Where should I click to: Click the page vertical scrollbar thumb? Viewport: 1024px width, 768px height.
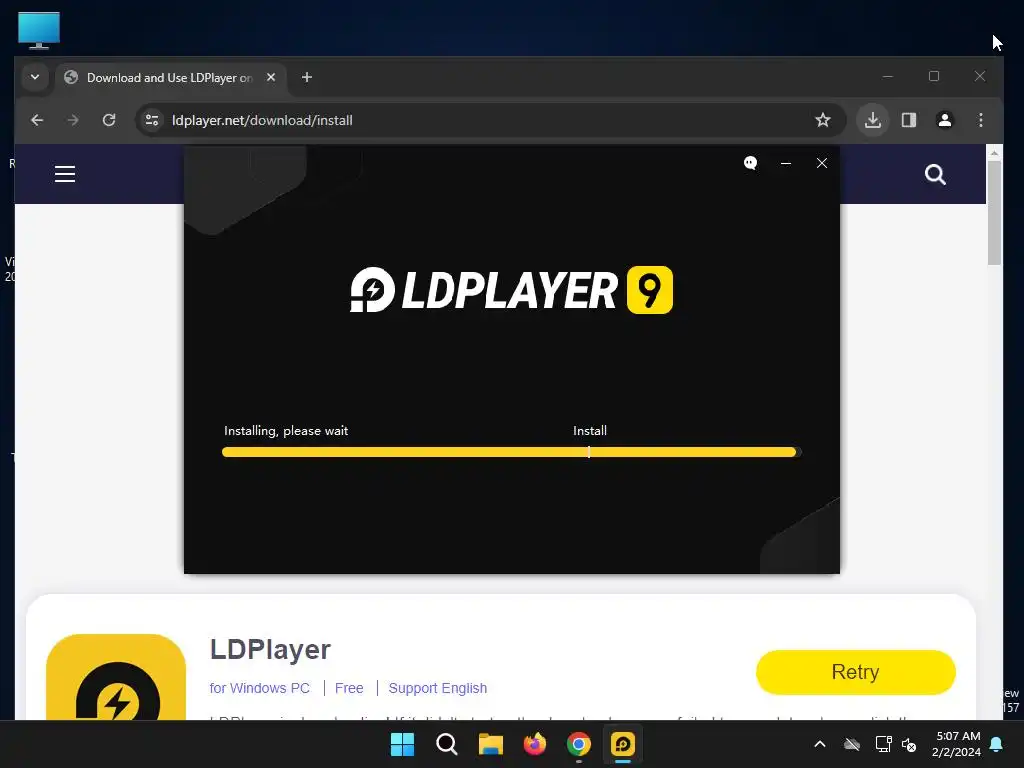(x=994, y=212)
